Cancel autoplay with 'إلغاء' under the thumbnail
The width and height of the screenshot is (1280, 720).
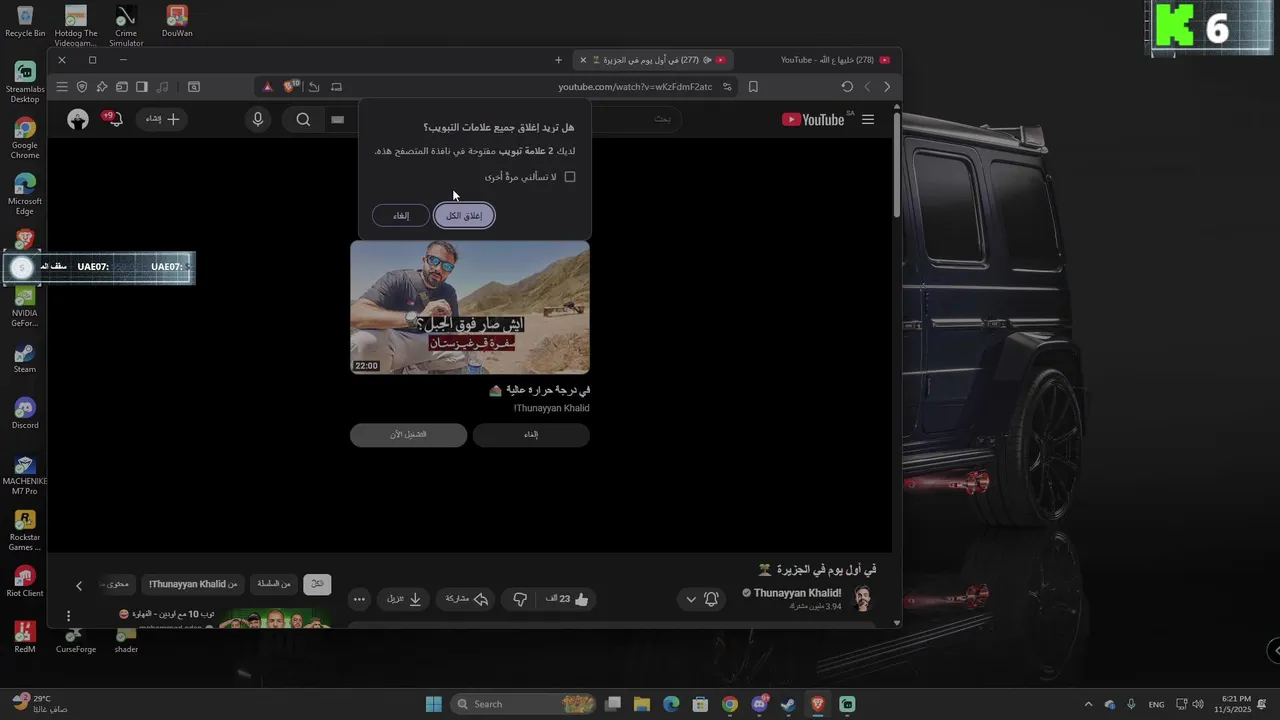point(531,435)
